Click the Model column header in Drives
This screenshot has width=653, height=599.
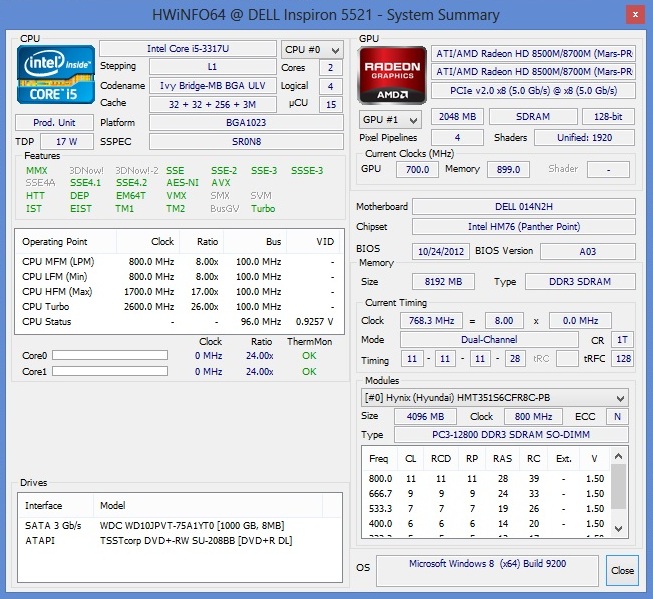coord(208,506)
